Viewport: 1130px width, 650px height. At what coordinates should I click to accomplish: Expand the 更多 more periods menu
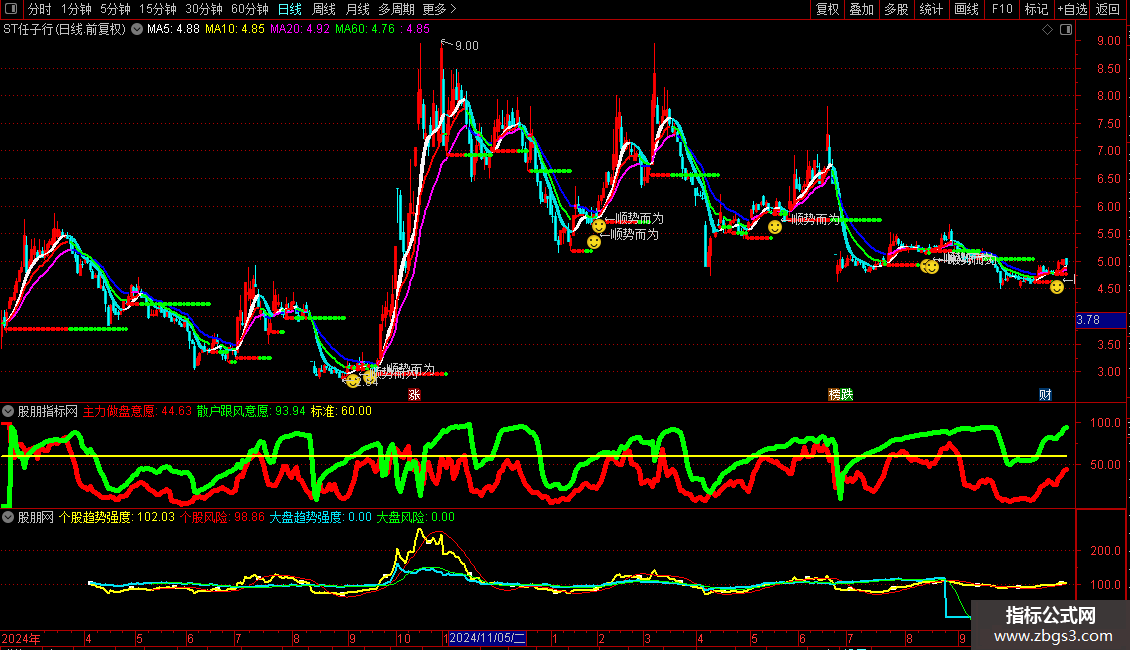pyautogui.click(x=439, y=9)
